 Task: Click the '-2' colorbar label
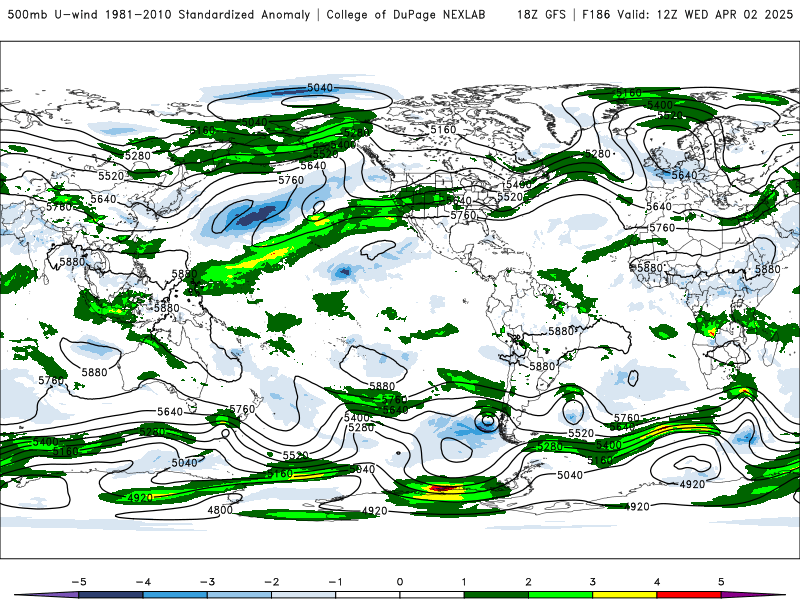(x=271, y=582)
